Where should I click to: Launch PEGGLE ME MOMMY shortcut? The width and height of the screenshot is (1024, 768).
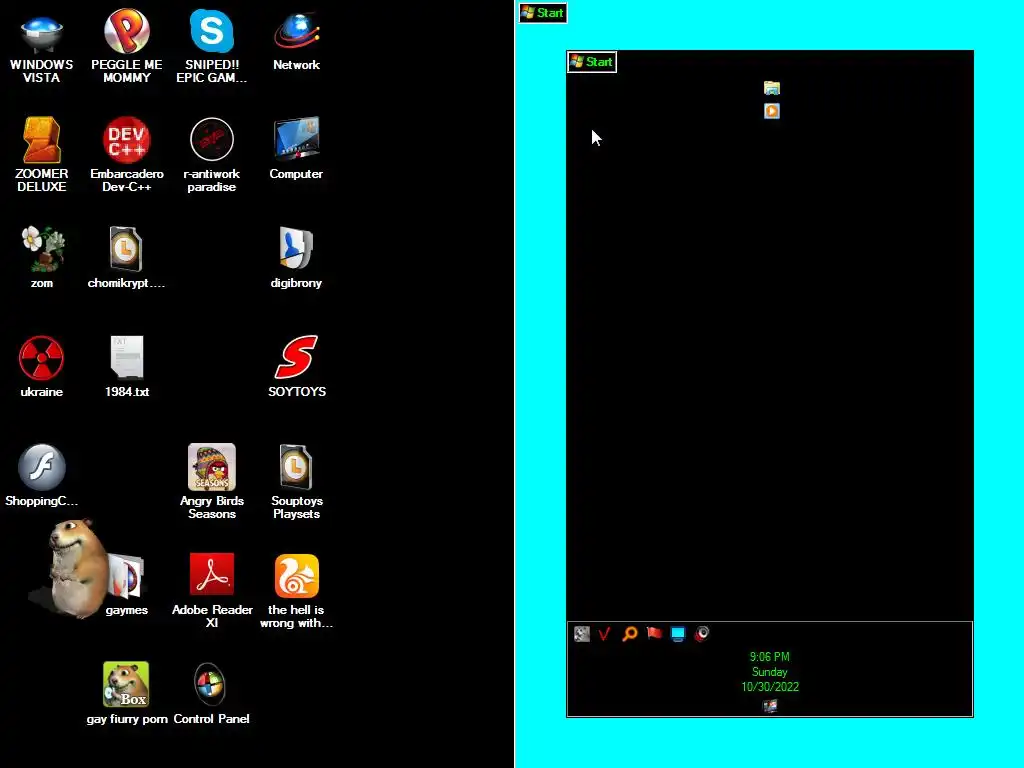127,46
